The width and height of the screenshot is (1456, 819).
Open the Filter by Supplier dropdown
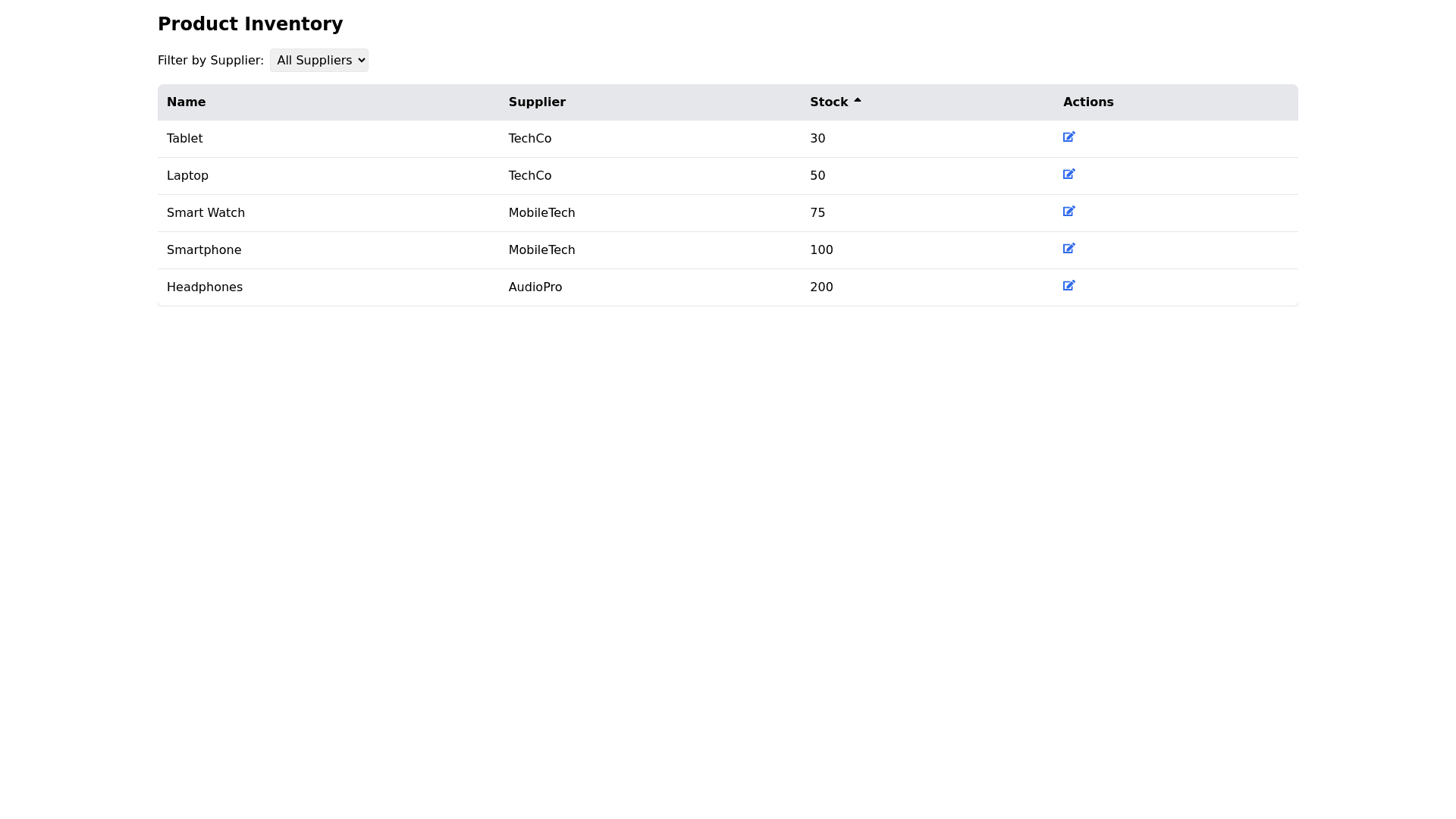pos(318,61)
